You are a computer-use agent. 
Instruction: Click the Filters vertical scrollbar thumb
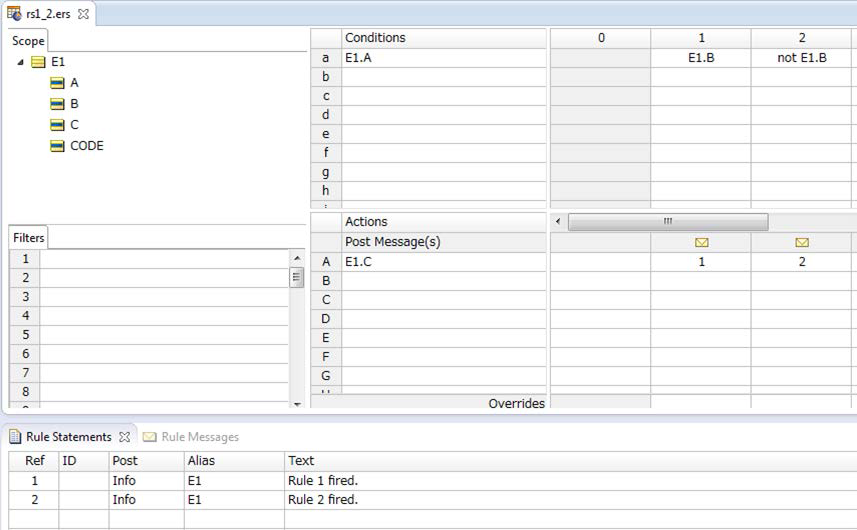pos(297,277)
